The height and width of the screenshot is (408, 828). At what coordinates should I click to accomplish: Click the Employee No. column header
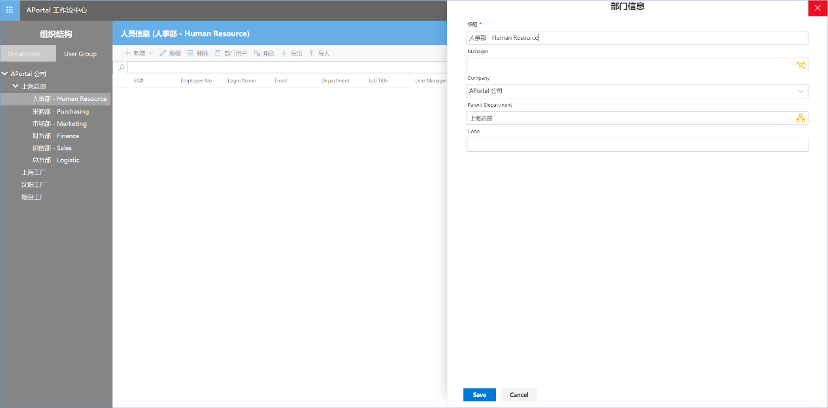[196, 81]
